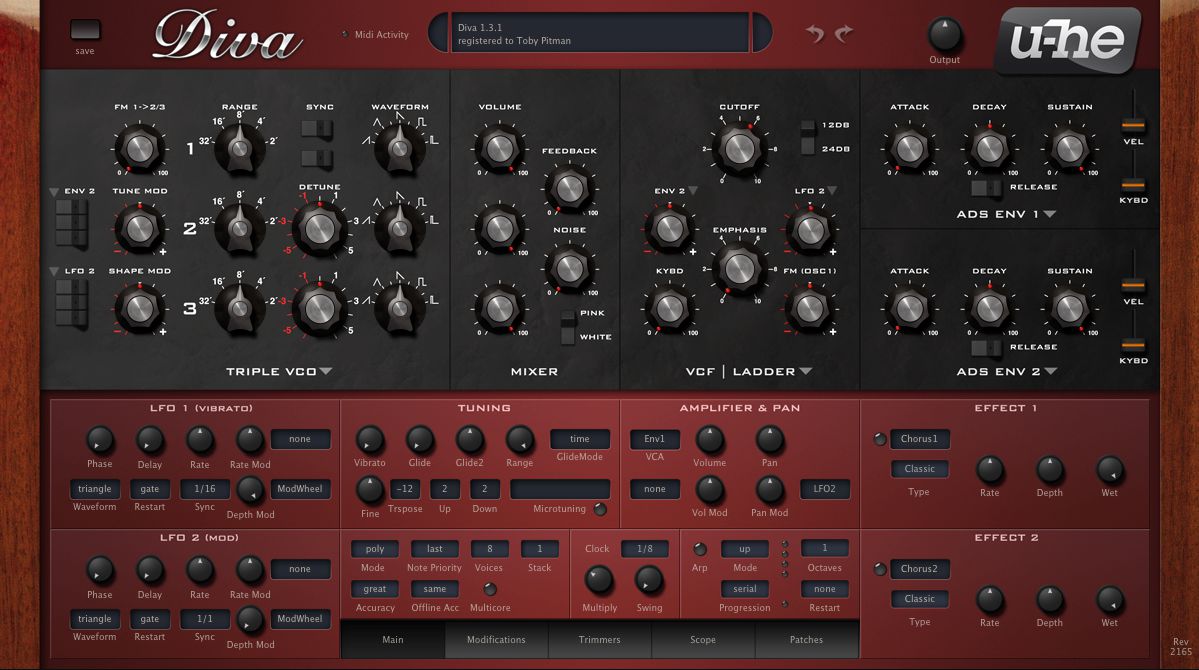This screenshot has height=670, width=1199.
Task: Toggle the 24DB filter slope switch
Action: click(807, 147)
